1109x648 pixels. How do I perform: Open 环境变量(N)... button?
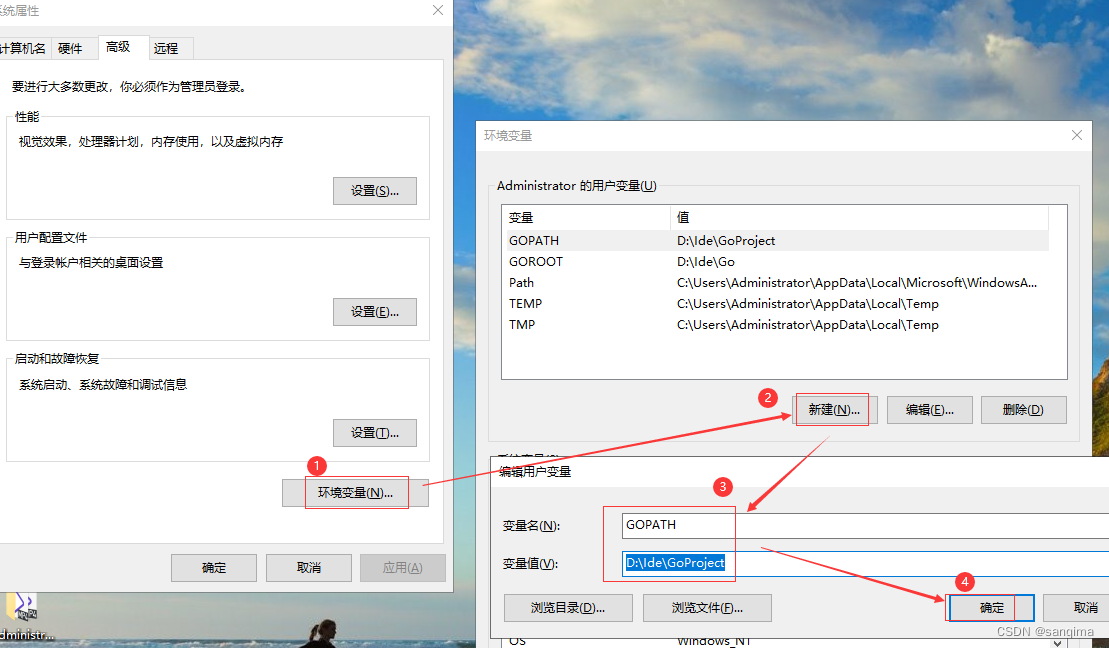355,493
